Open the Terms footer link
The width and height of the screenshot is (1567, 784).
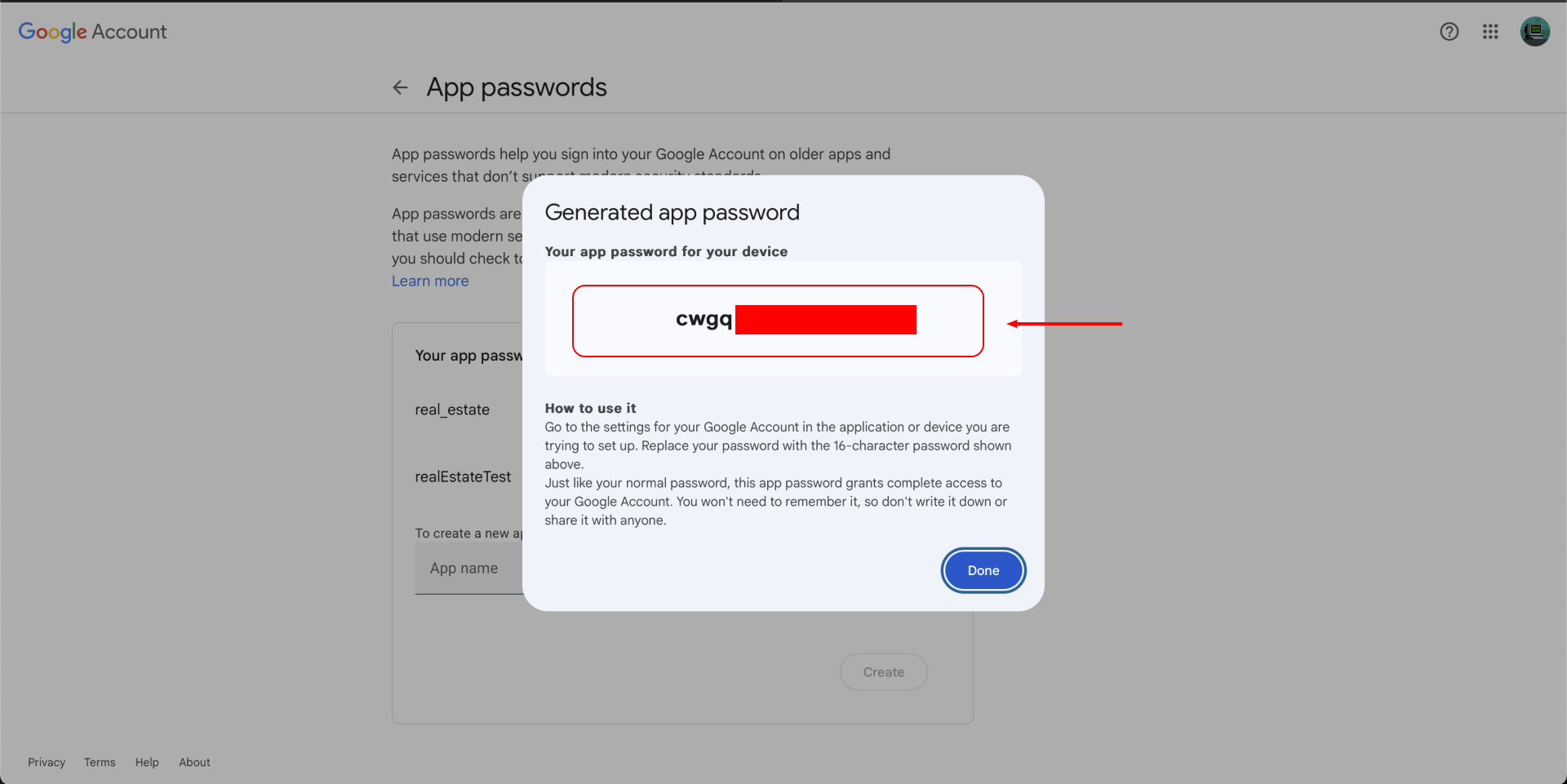click(x=100, y=762)
